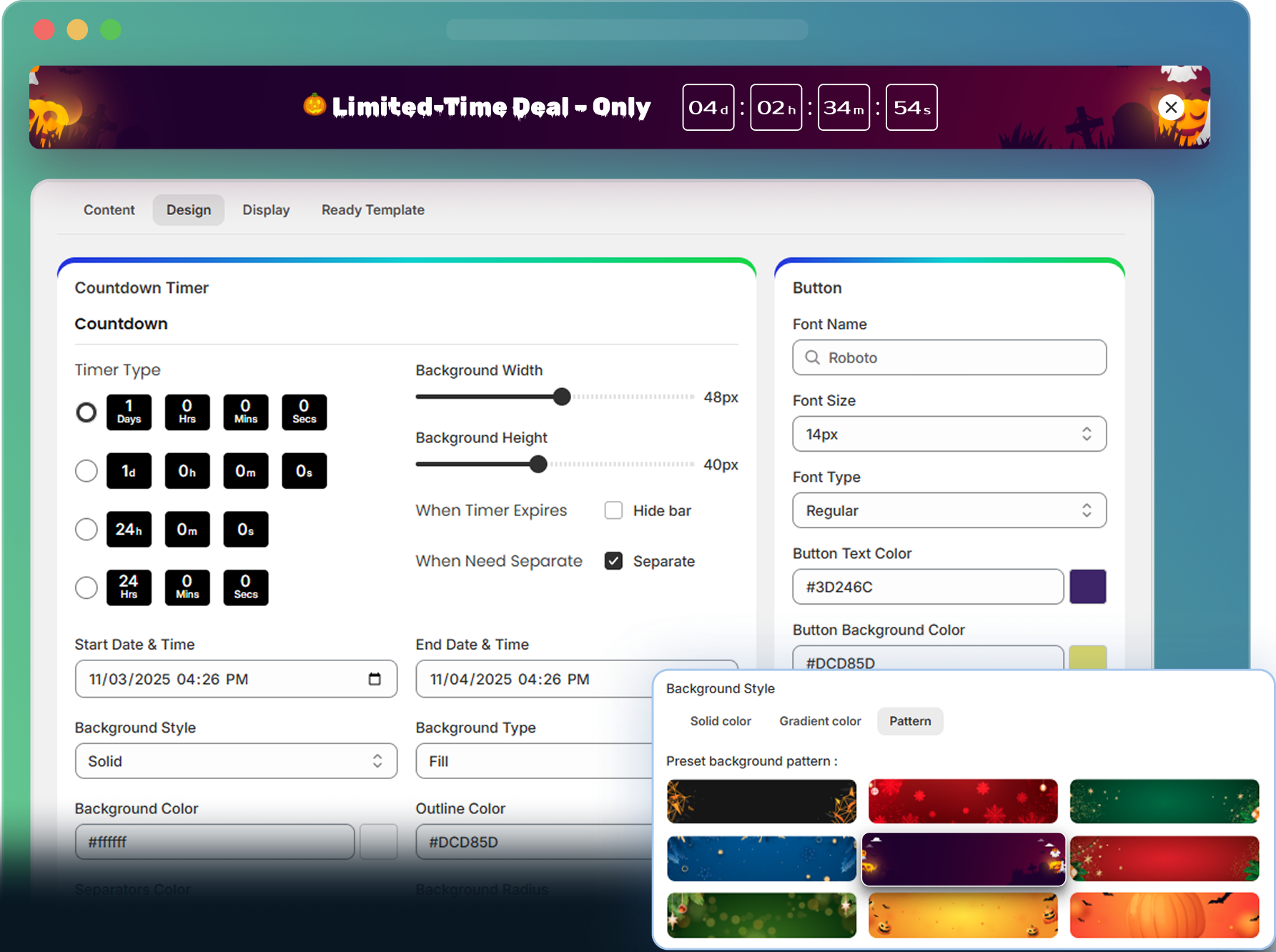Viewport: 1276px width, 952px height.
Task: Uncheck the Separate option
Action: (x=613, y=561)
